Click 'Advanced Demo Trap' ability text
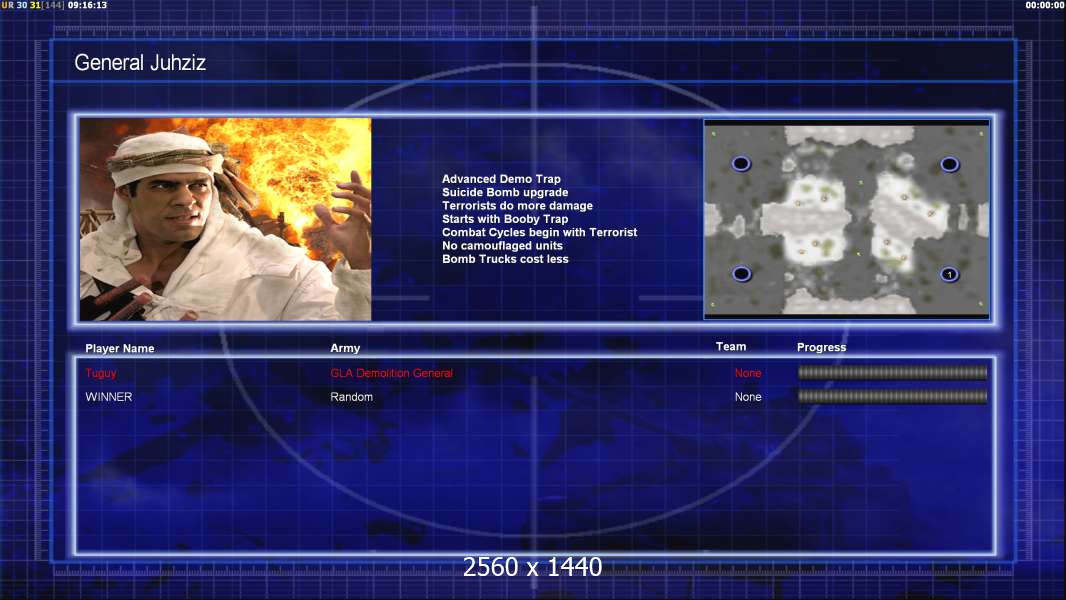This screenshot has width=1066, height=600. [x=501, y=179]
